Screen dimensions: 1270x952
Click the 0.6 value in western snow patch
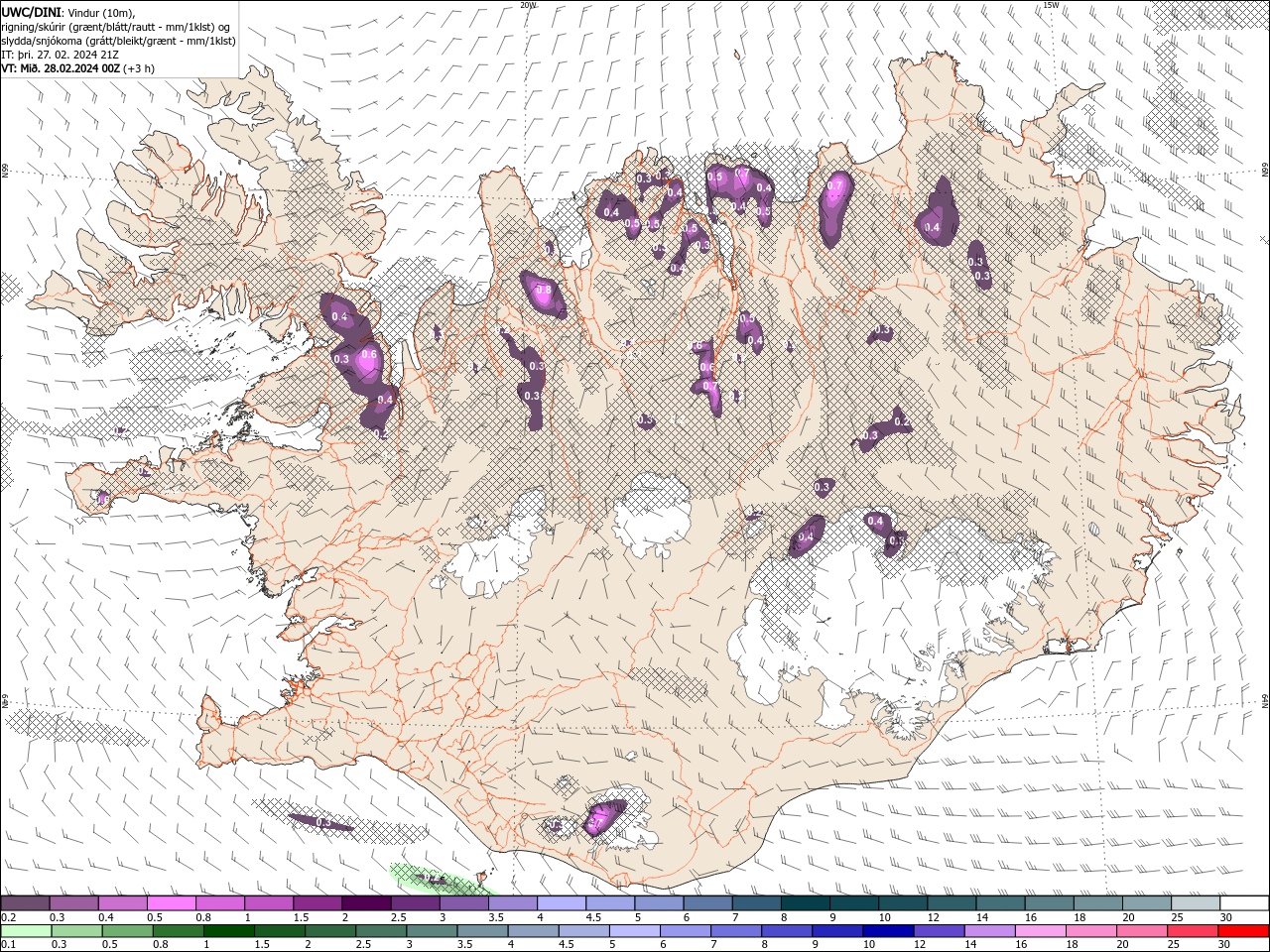[369, 355]
